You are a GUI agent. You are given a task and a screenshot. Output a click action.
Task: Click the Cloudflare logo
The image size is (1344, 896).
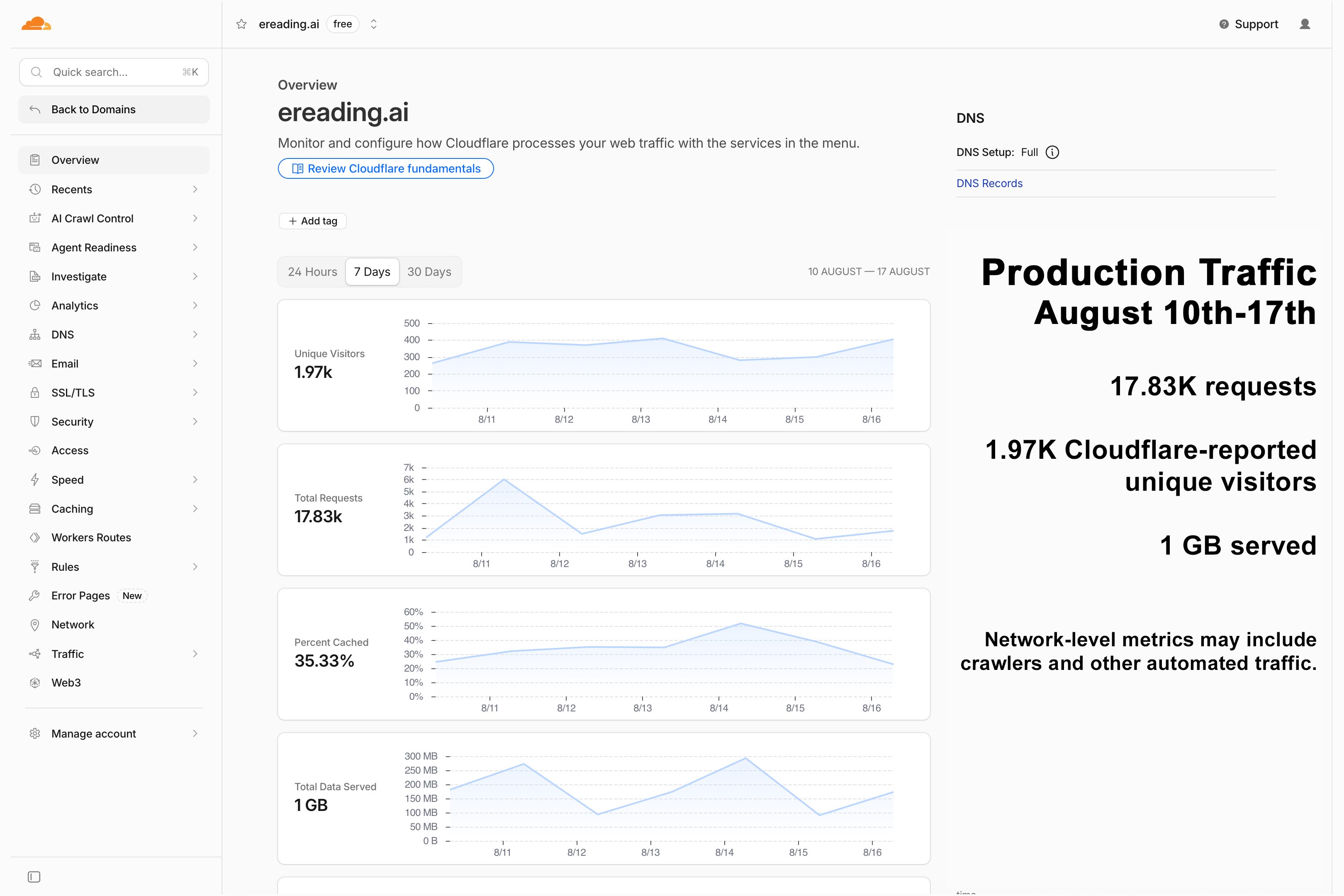pos(36,23)
